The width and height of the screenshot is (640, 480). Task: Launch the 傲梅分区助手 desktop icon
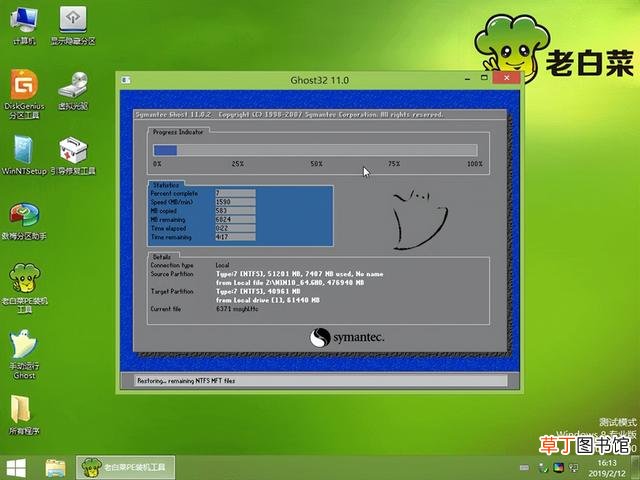pos(24,220)
